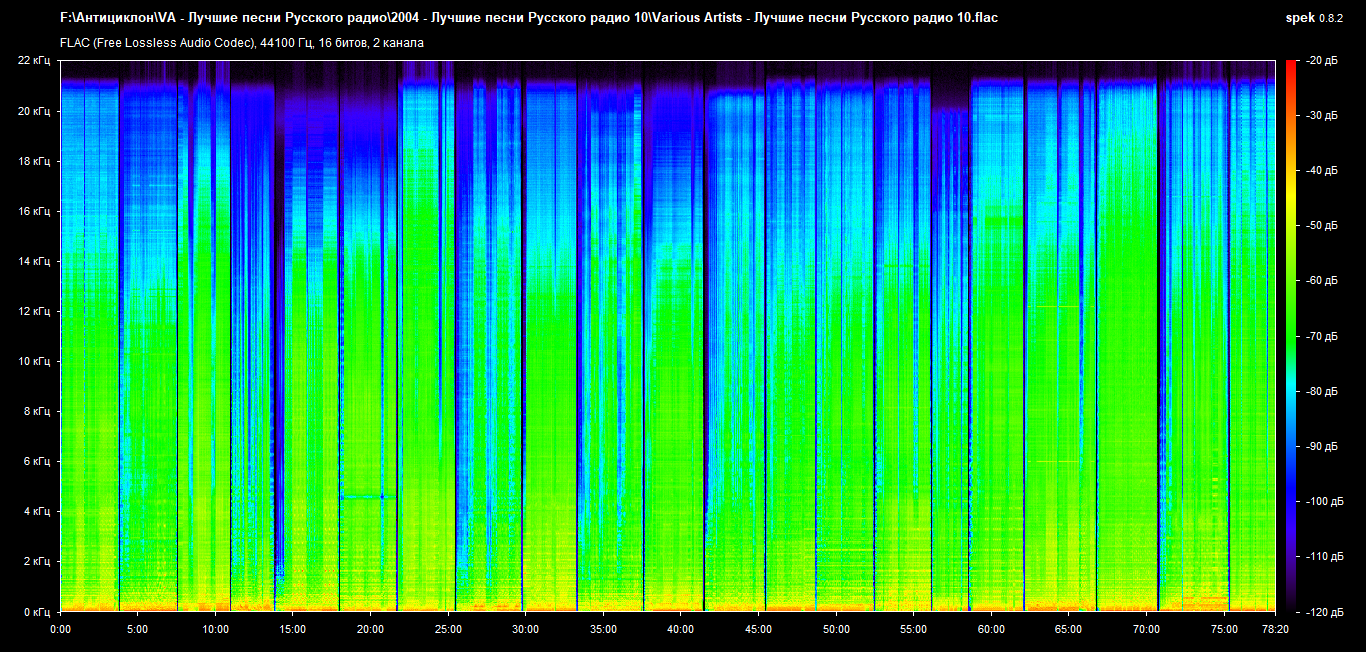The image size is (1366, 652).
Task: Click the 12 кГц frequency label
Action: tap(36, 311)
